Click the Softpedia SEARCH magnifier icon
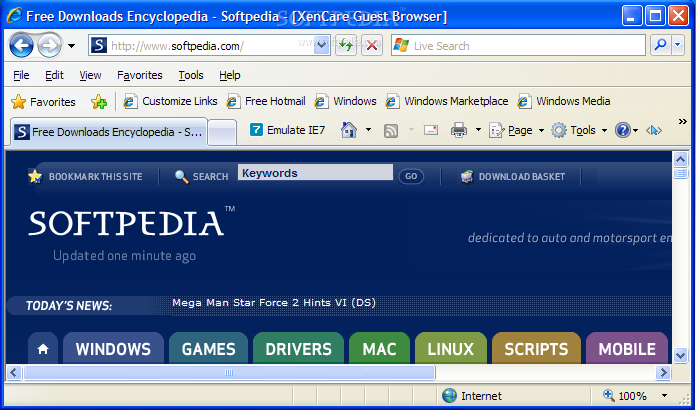Image resolution: width=696 pixels, height=410 pixels. 181,177
